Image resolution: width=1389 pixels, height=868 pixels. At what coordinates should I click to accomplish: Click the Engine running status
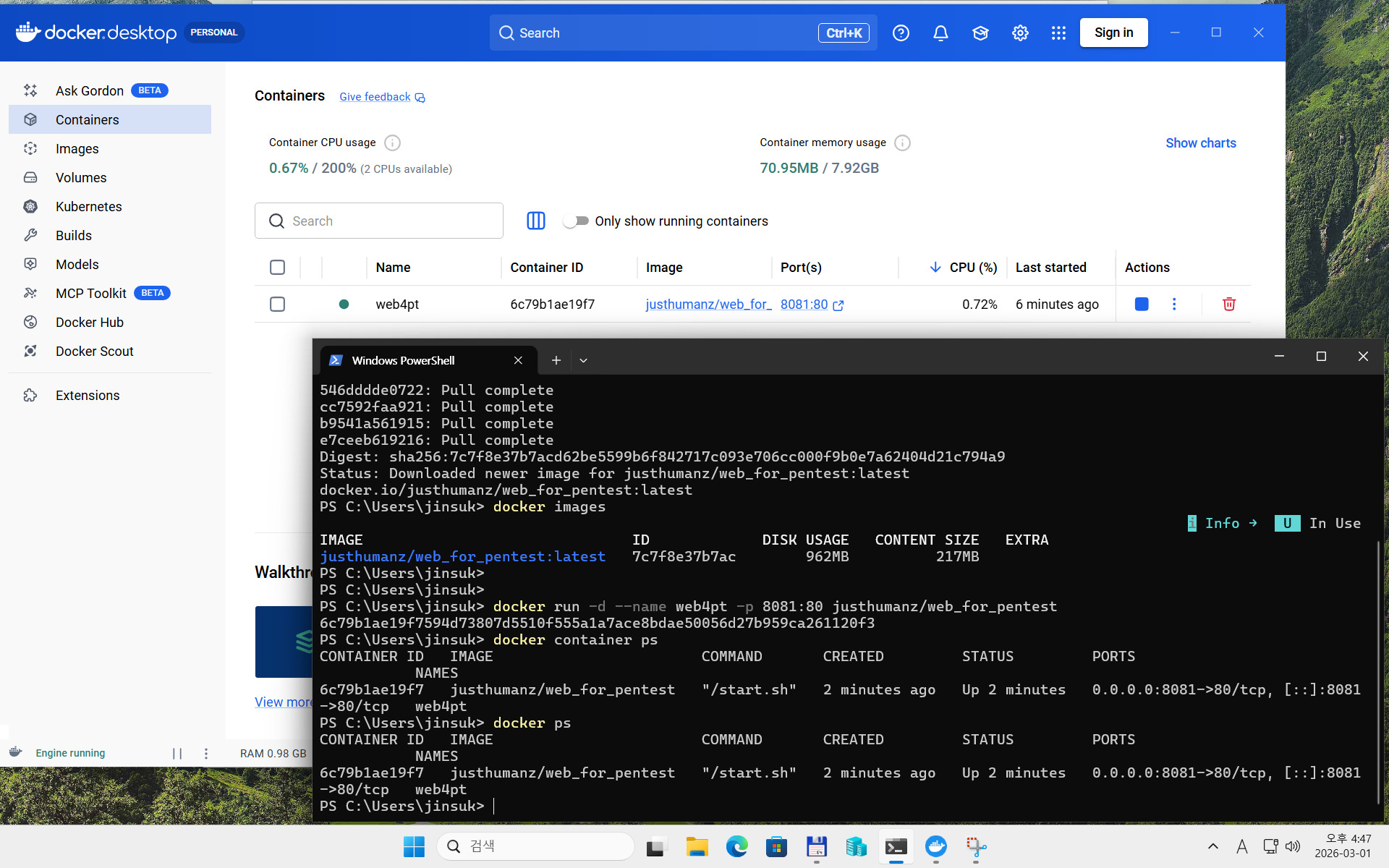(70, 753)
